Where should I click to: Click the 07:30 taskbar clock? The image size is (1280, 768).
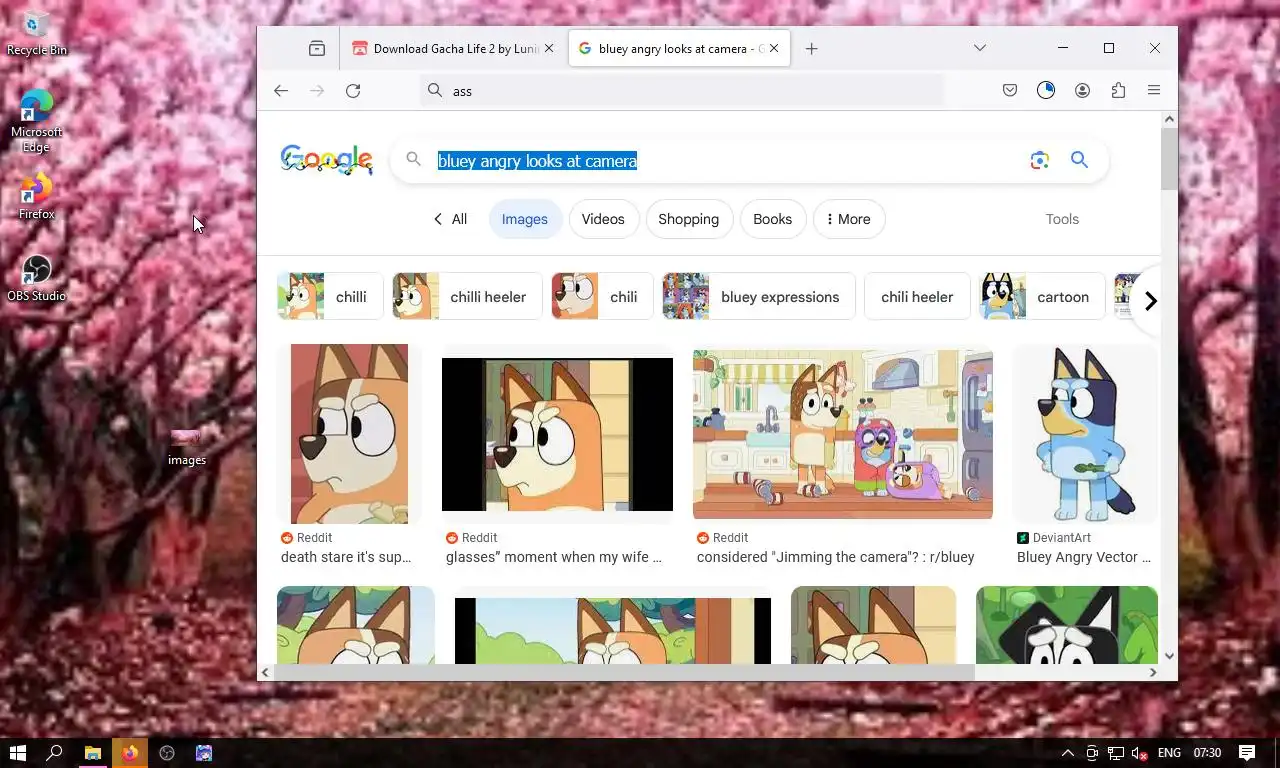(x=1207, y=753)
